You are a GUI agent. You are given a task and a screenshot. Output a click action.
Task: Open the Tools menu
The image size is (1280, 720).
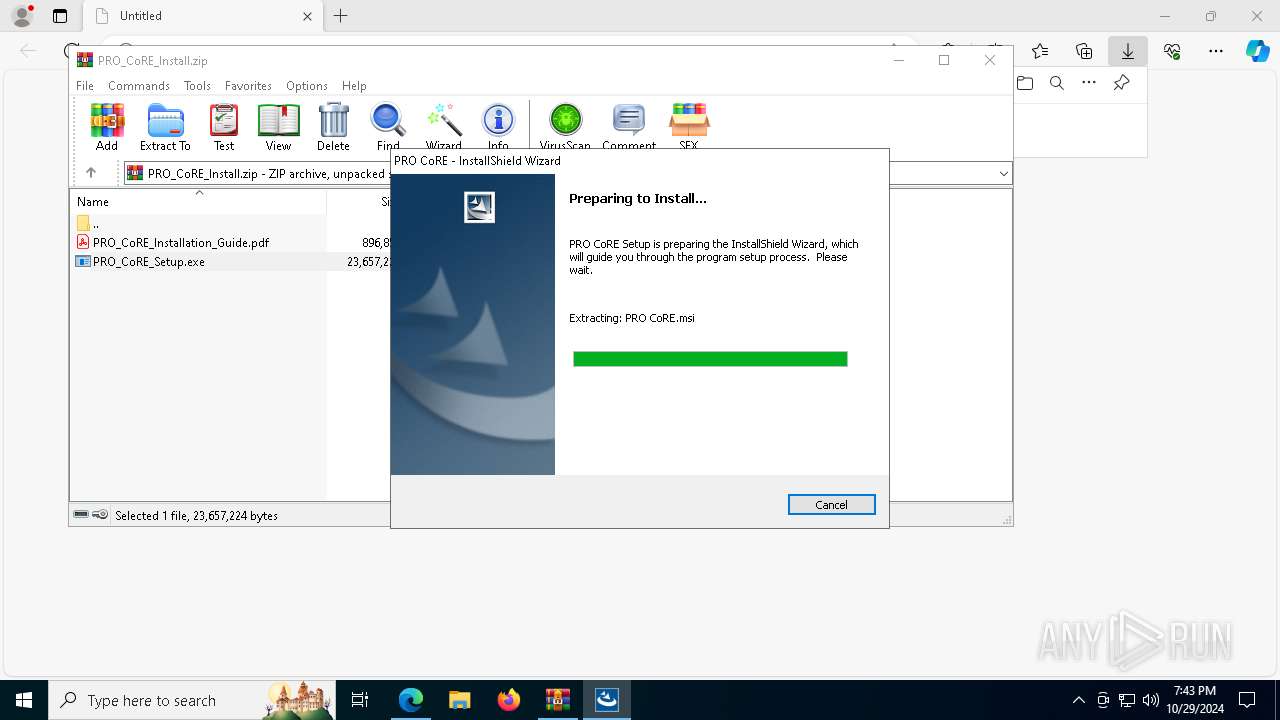point(197,86)
